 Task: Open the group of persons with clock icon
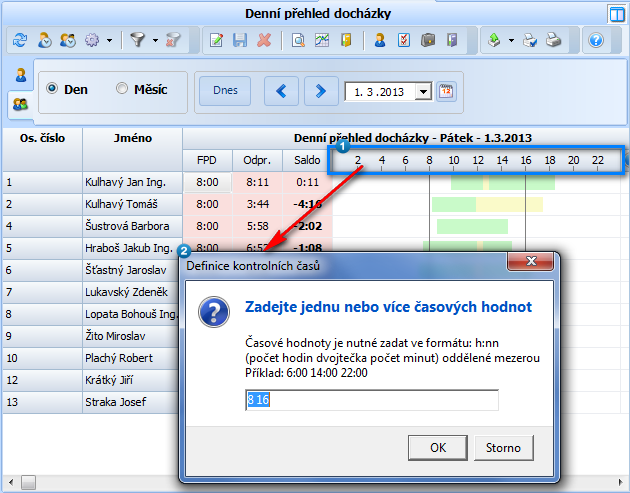[x=68, y=40]
